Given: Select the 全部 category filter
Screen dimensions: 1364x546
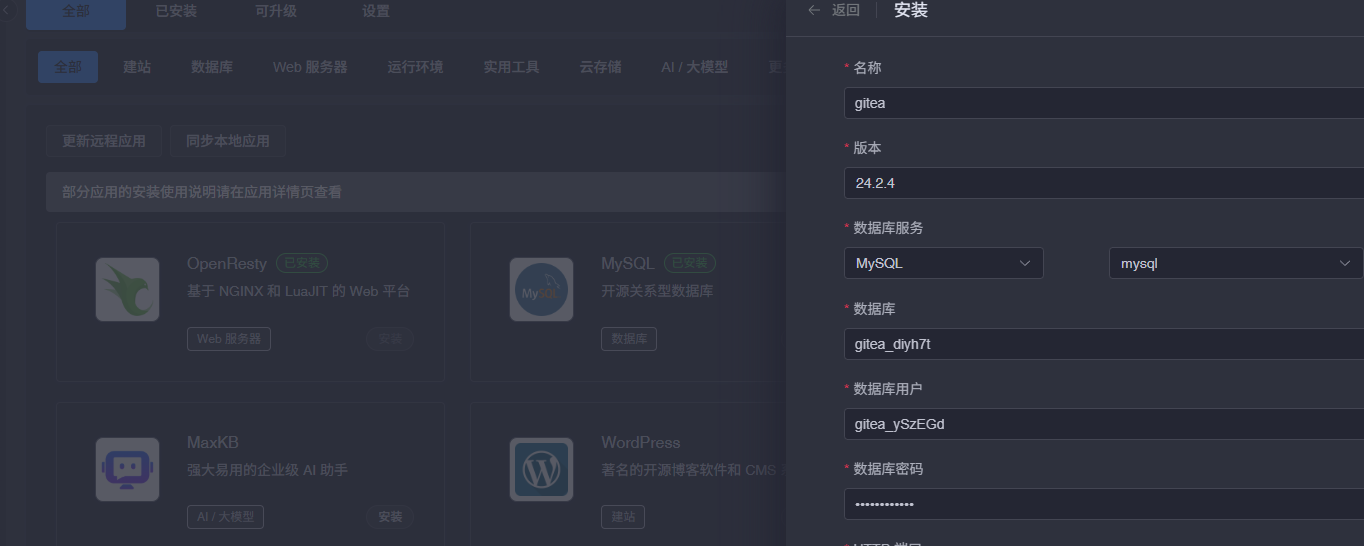Looking at the screenshot, I should pos(68,67).
